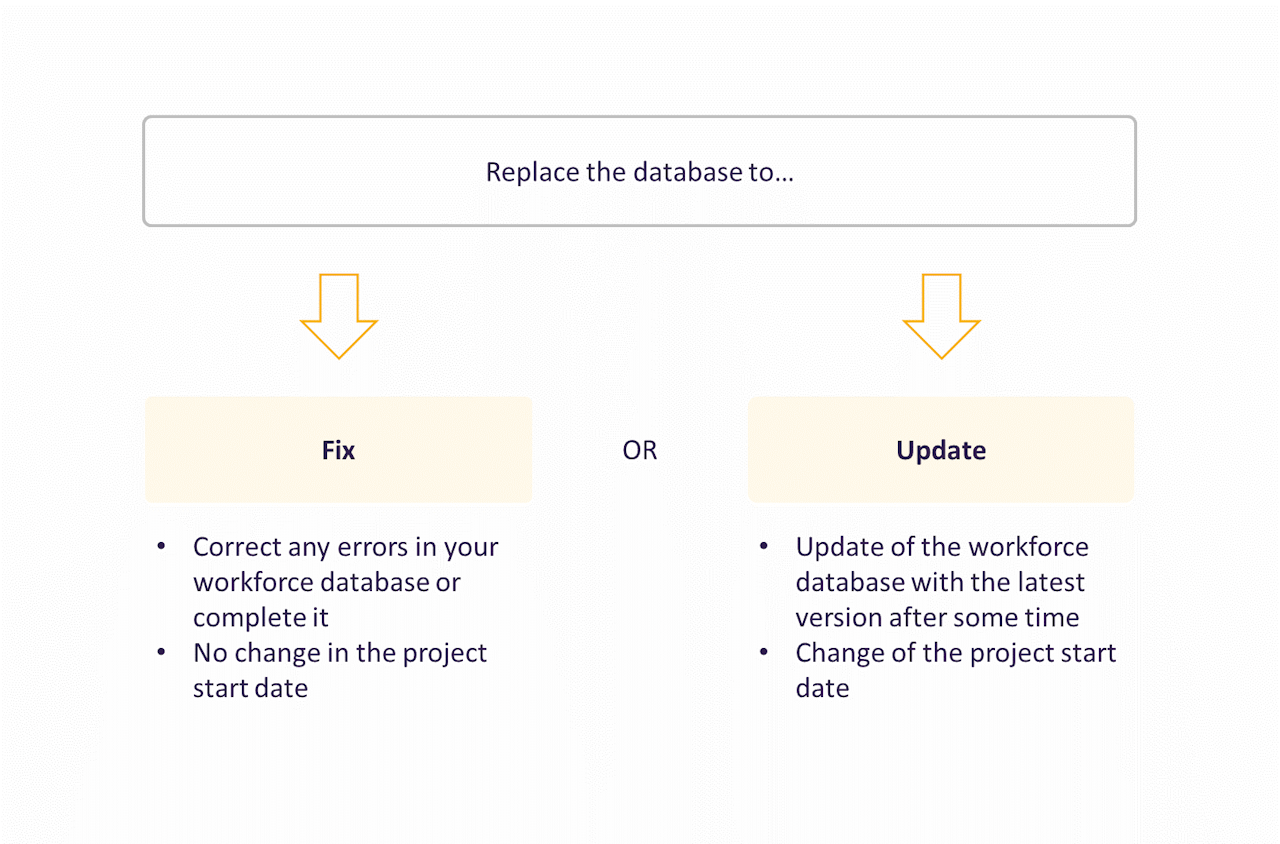The width and height of the screenshot is (1280, 844).
Task: Click the line "Update of the workforce"
Action: (x=942, y=547)
